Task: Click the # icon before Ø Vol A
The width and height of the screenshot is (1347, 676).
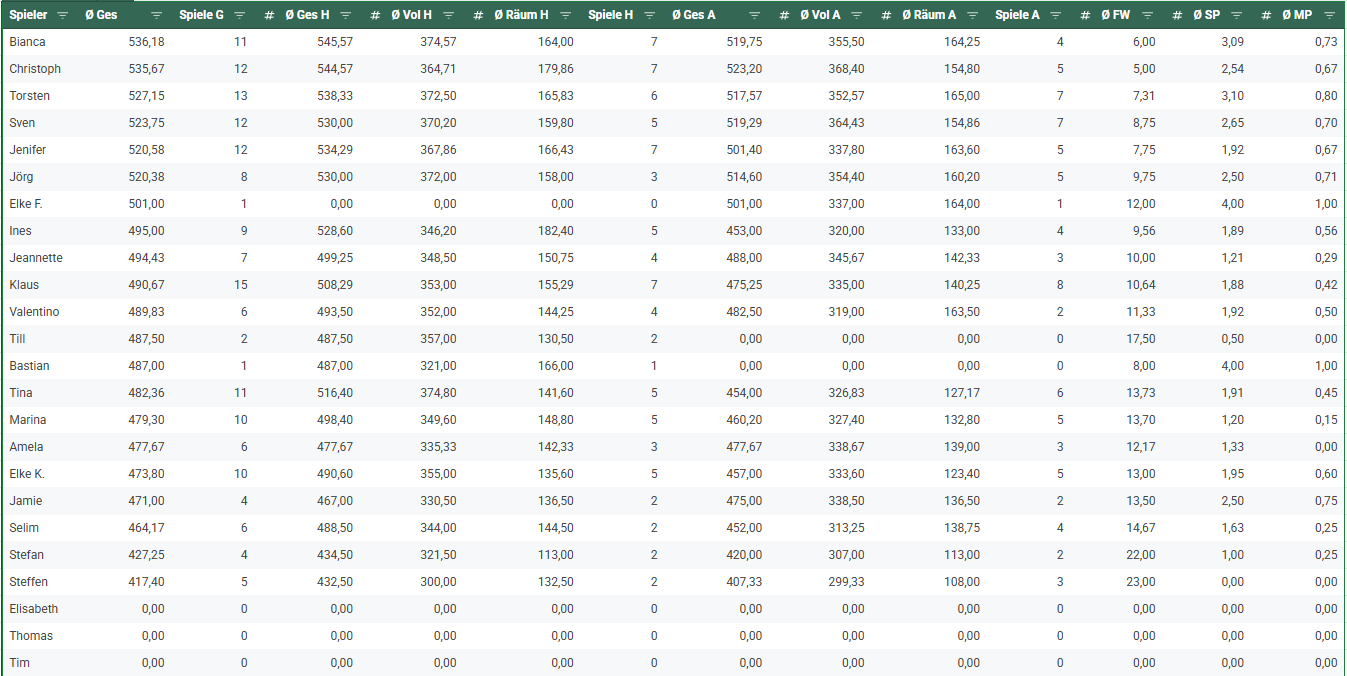Action: click(x=784, y=16)
